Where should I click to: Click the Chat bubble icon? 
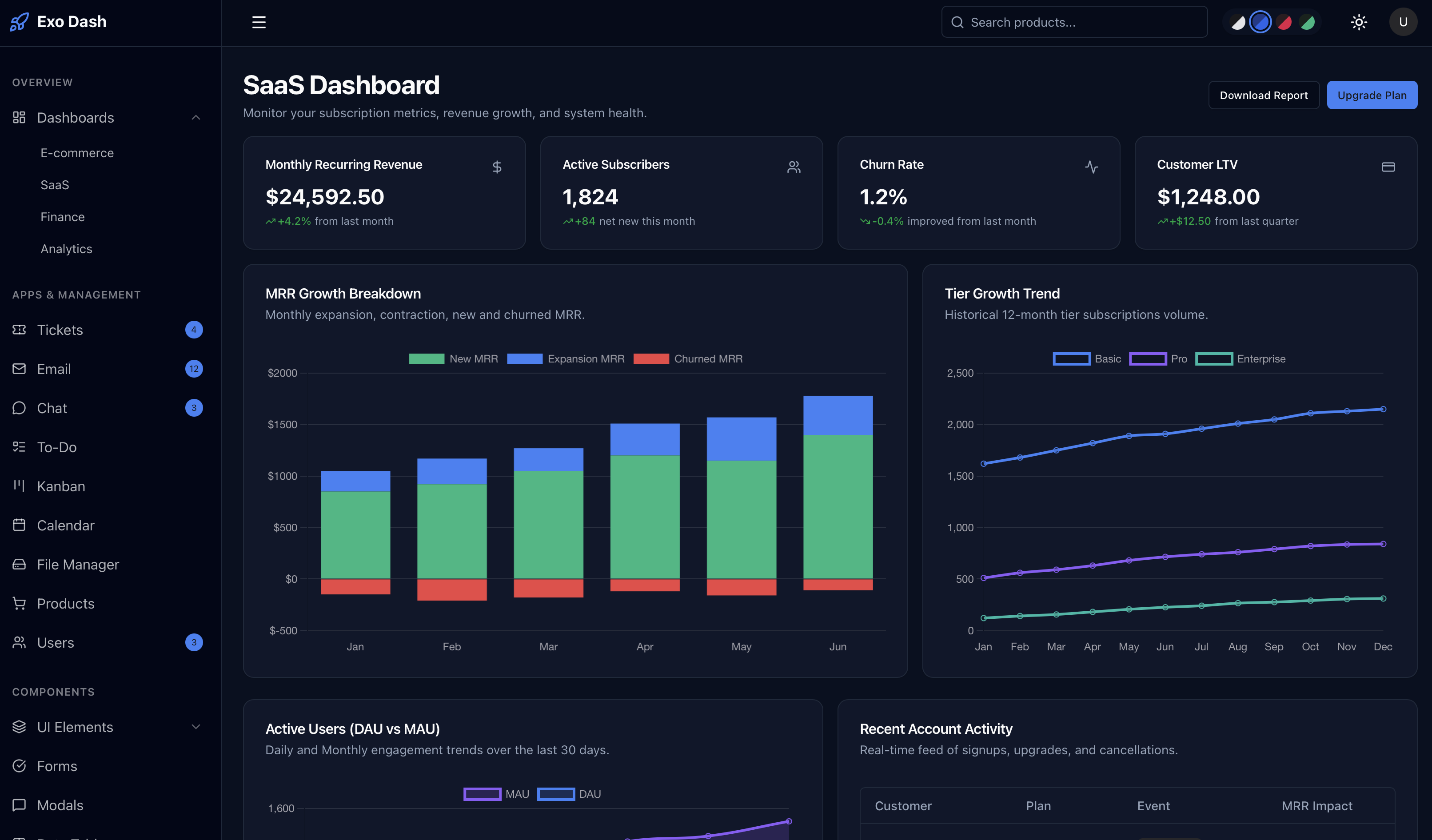click(x=19, y=408)
